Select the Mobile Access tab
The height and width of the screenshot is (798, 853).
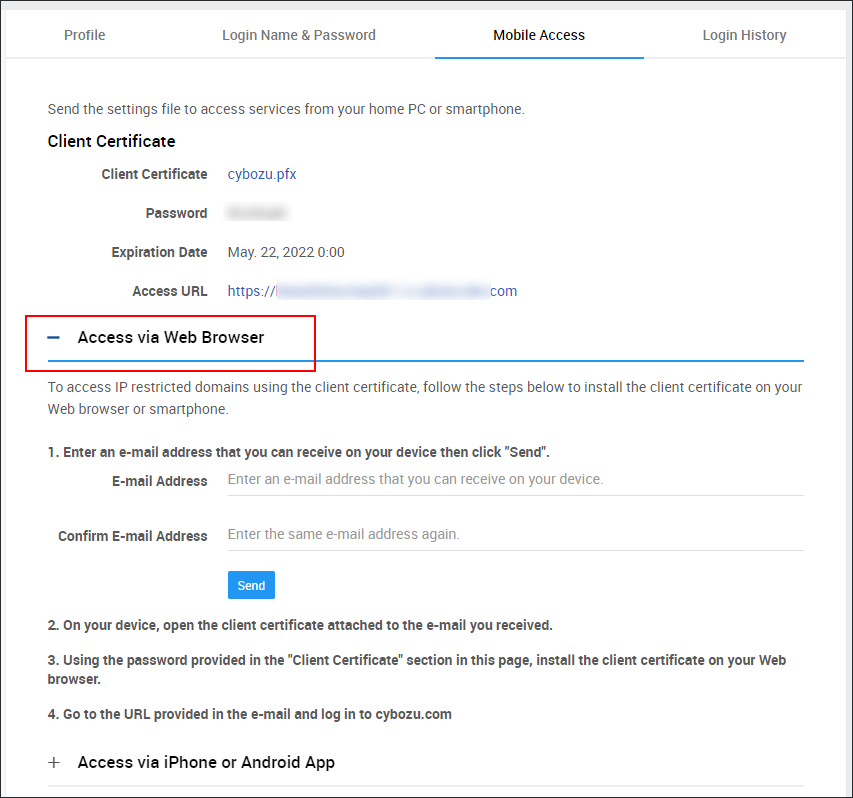[539, 35]
